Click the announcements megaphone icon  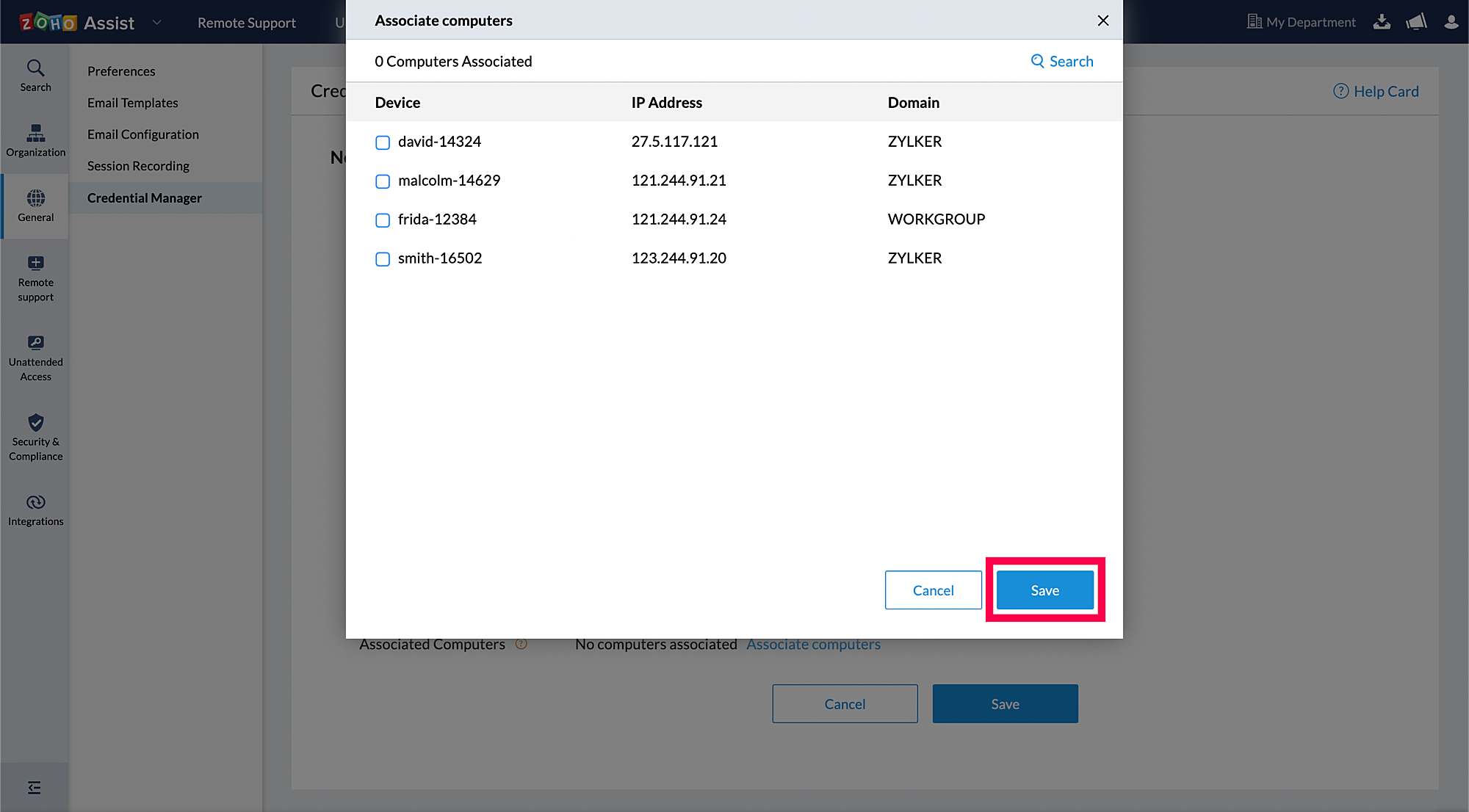point(1416,22)
